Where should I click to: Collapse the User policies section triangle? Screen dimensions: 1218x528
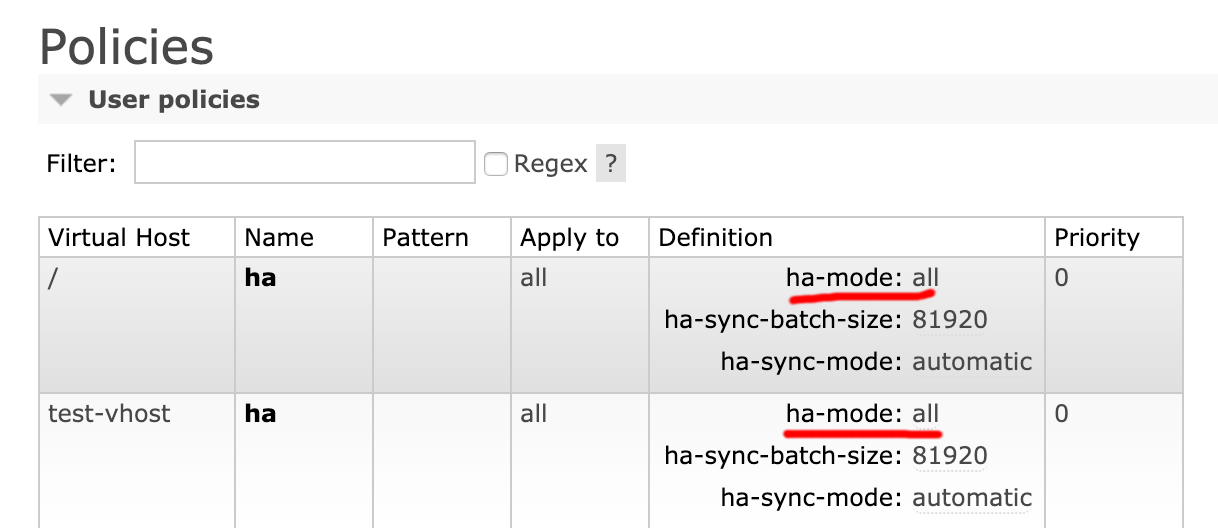62,100
